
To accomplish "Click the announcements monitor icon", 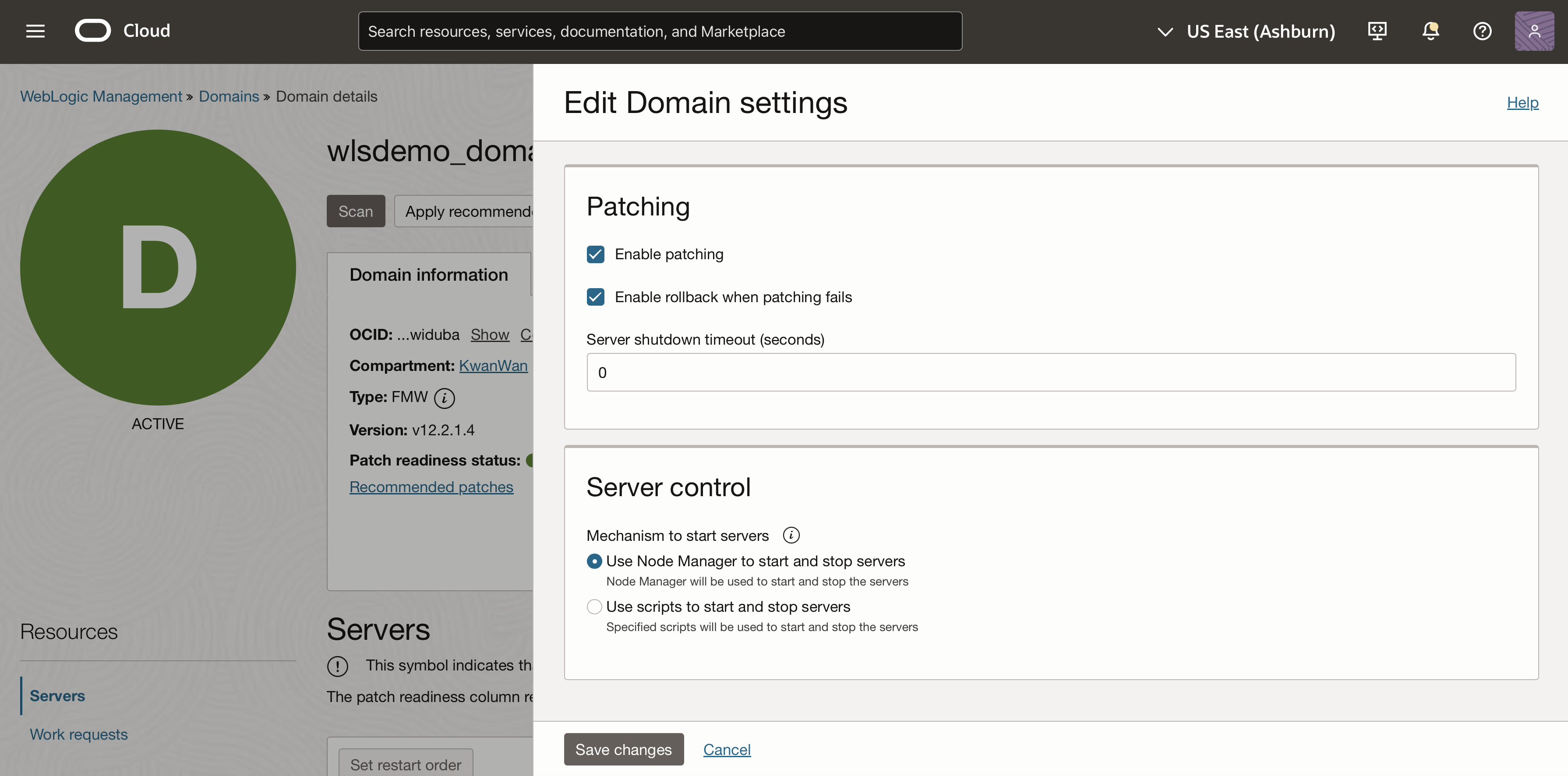I will point(1377,31).
